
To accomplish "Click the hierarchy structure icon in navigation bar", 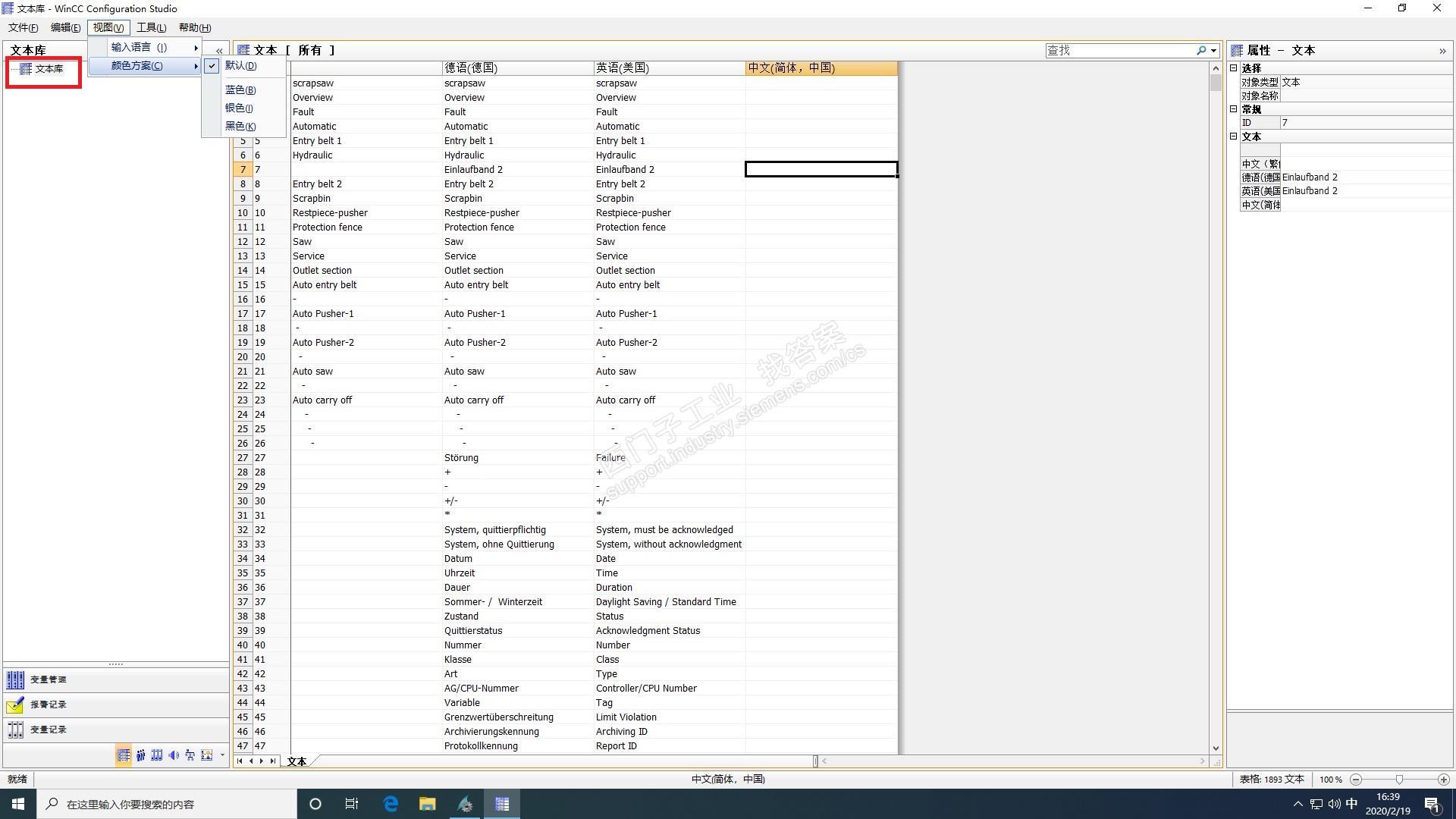I will click(x=190, y=755).
